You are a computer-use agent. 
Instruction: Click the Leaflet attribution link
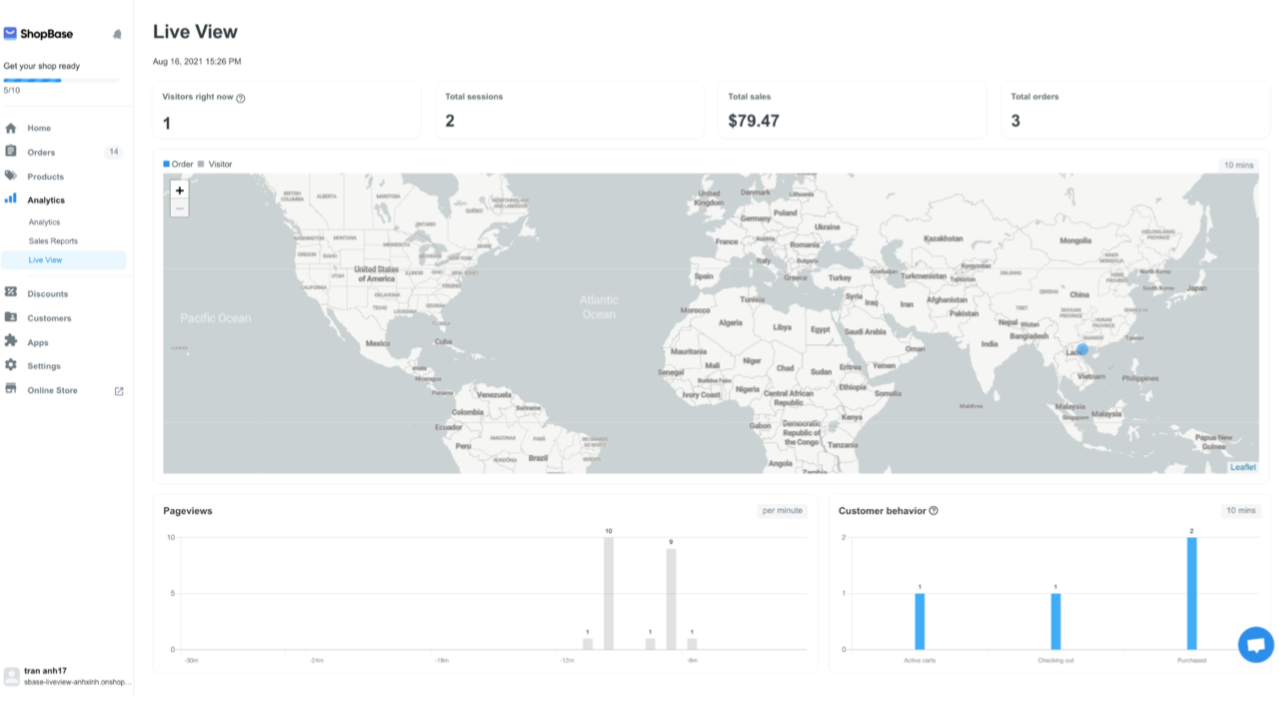tap(1243, 467)
